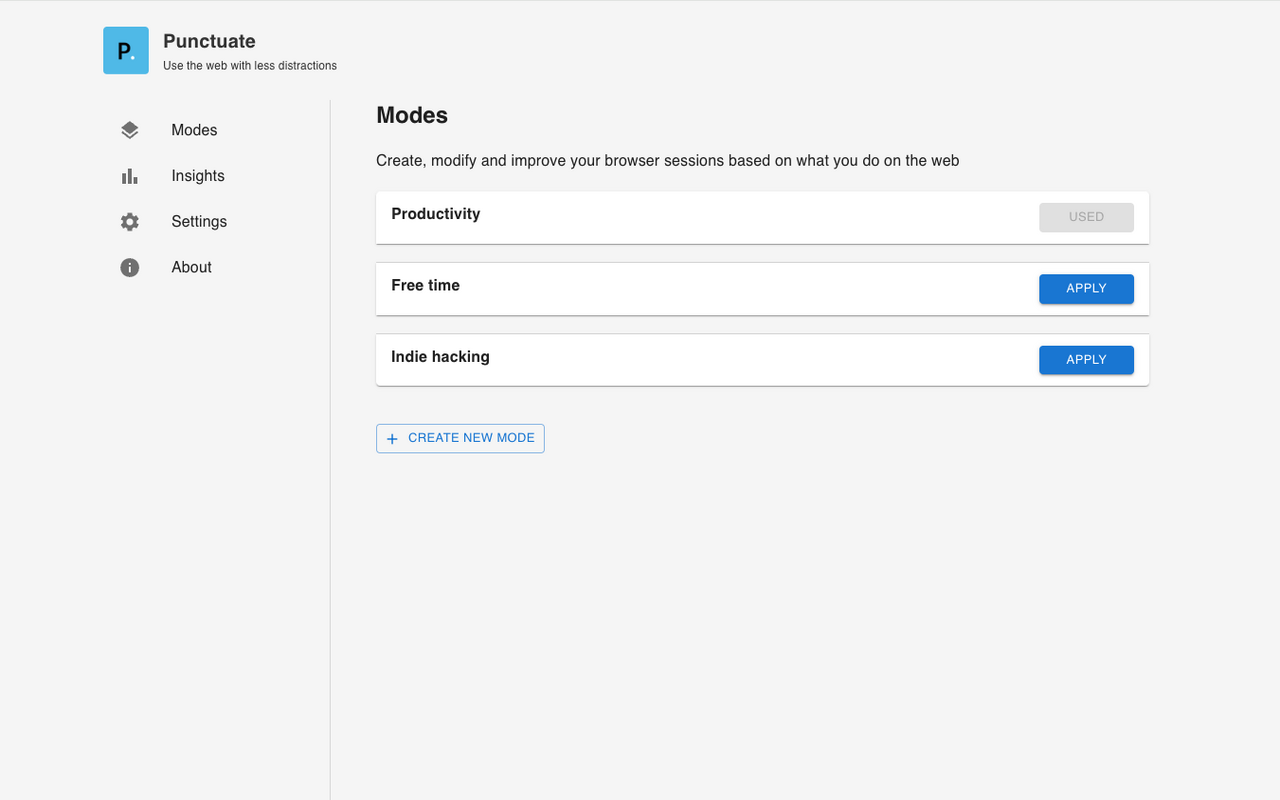The height and width of the screenshot is (800, 1280).
Task: Go to the Insights section
Action: tap(198, 176)
